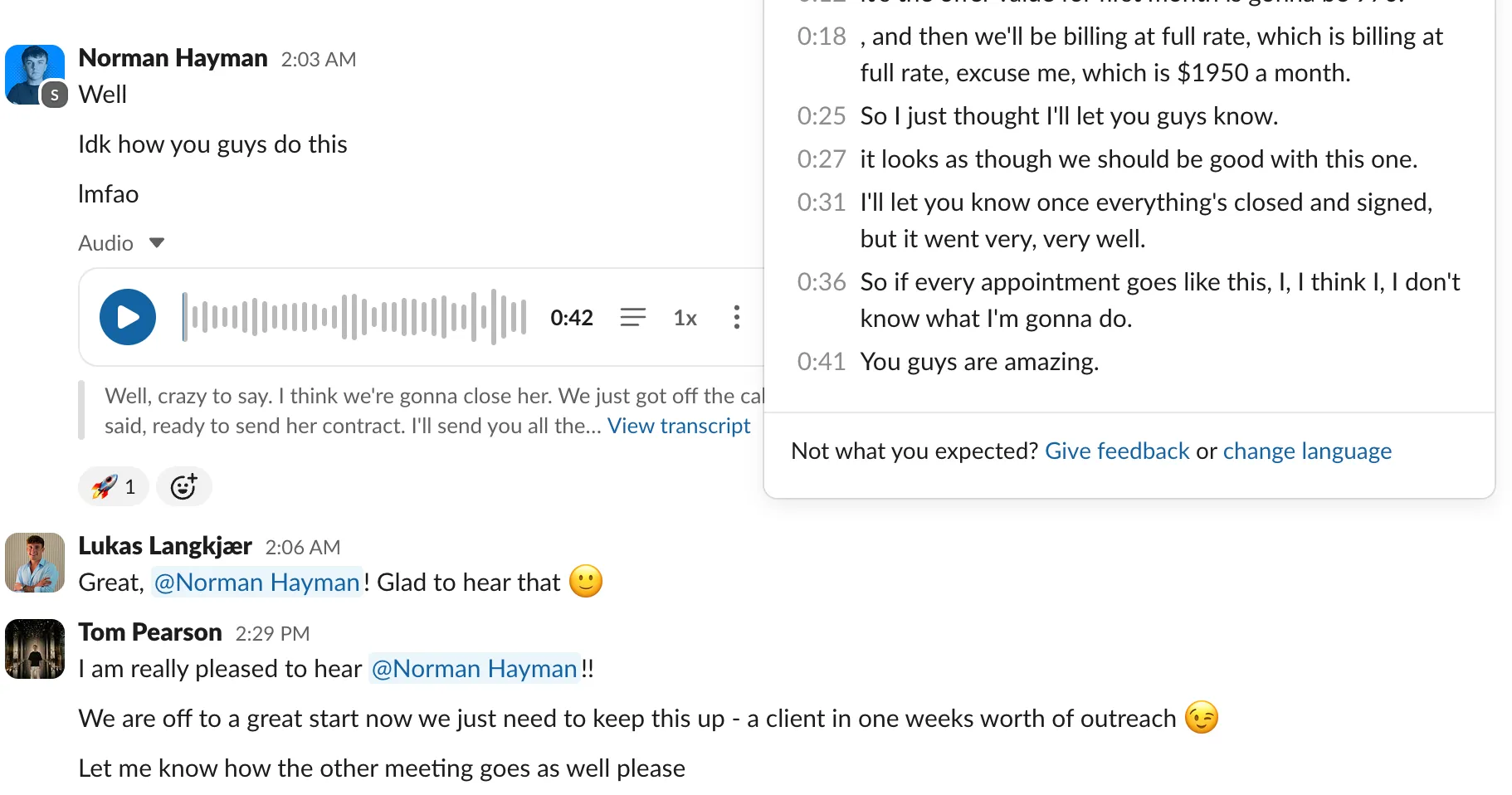Open Lukas Langkjær's avatar

[35, 563]
